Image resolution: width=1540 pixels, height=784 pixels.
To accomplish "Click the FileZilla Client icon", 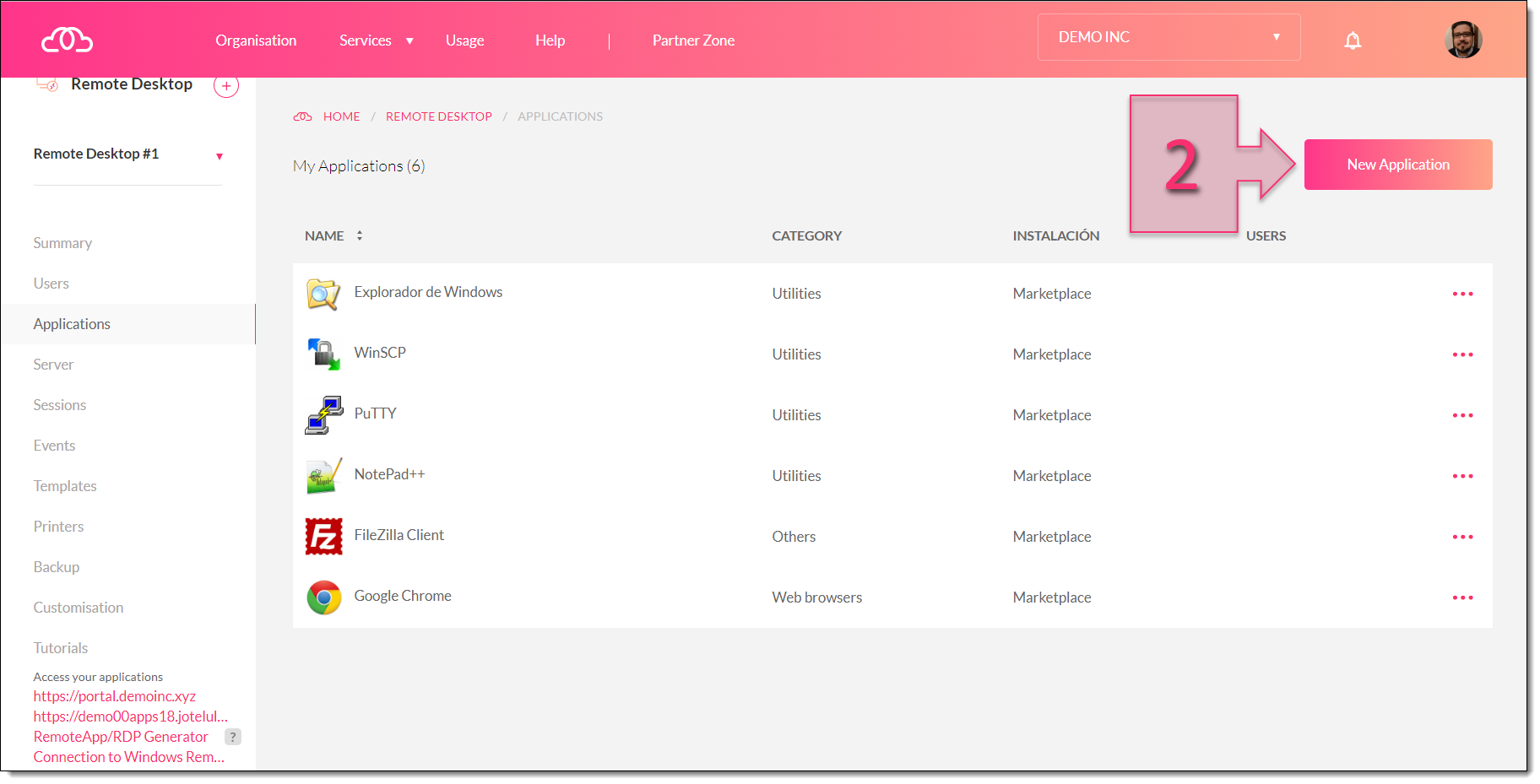I will coord(323,537).
